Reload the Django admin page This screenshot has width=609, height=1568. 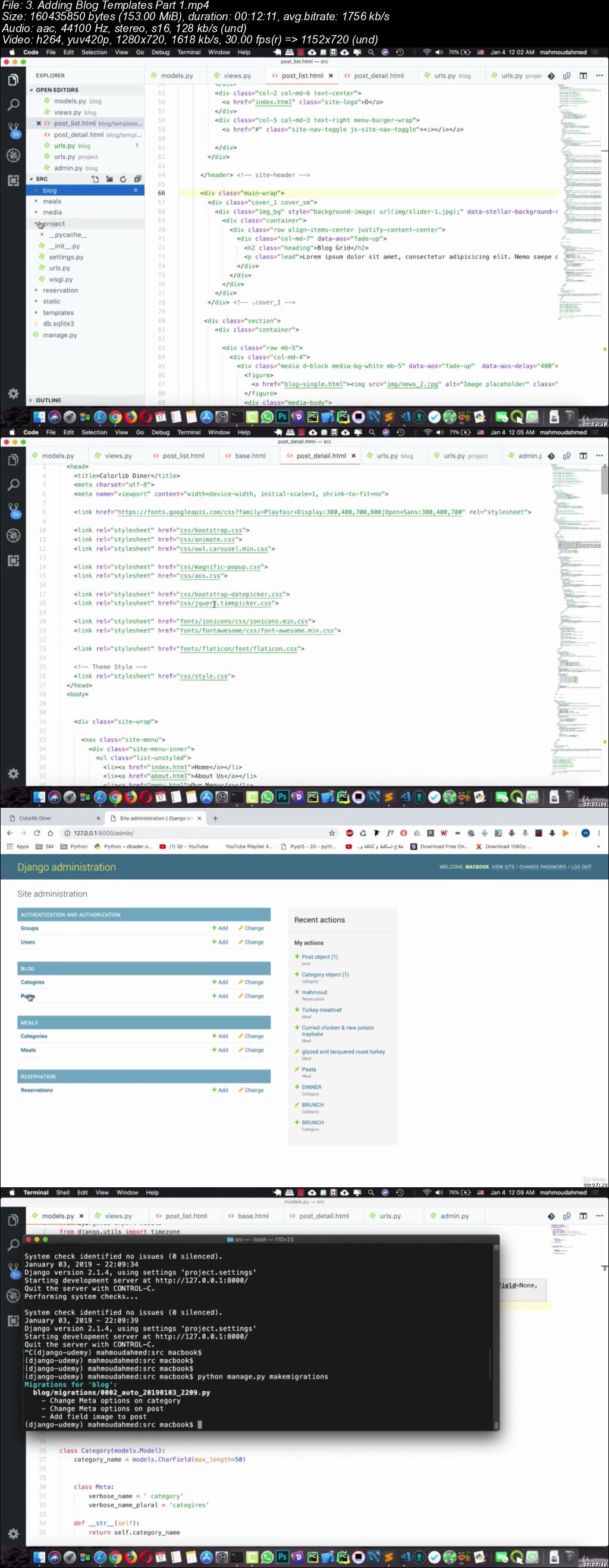[x=36, y=833]
